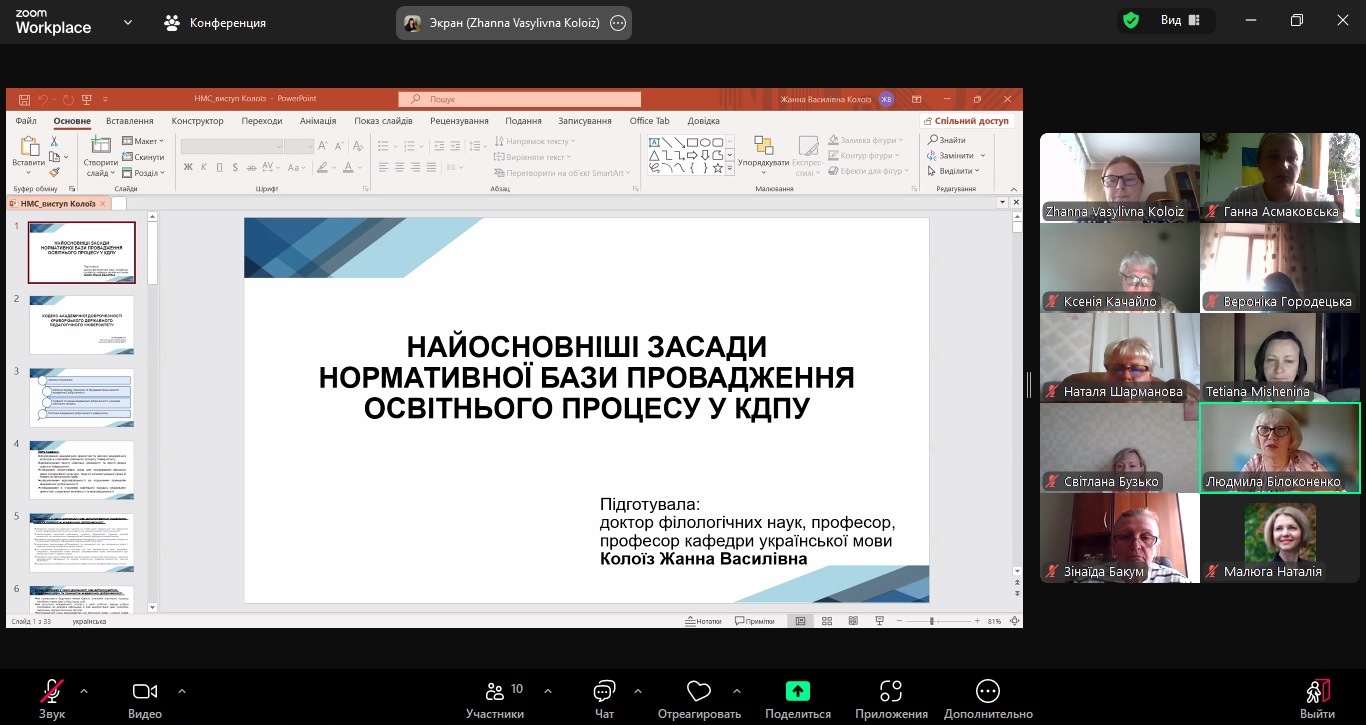Viewport: 1366px width, 725px height.
Task: Click the Пошук search field in PowerPoint
Action: coord(520,99)
